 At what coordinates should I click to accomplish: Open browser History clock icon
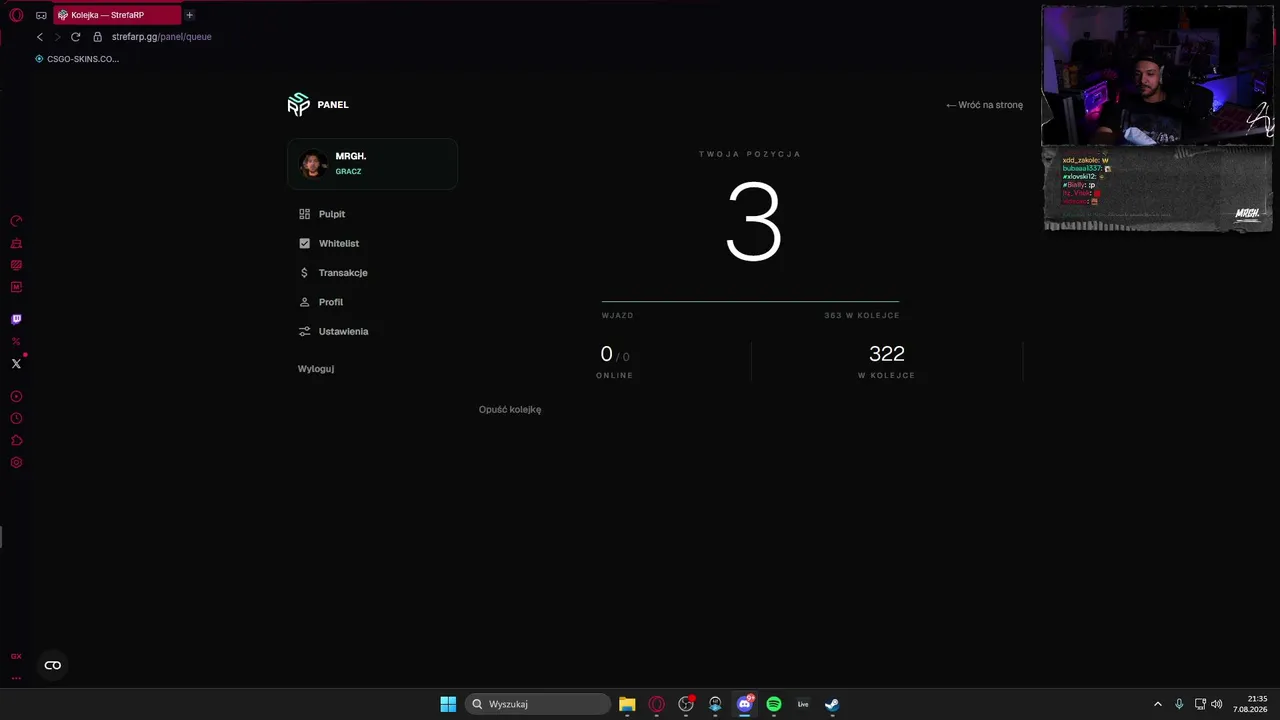coord(16,419)
